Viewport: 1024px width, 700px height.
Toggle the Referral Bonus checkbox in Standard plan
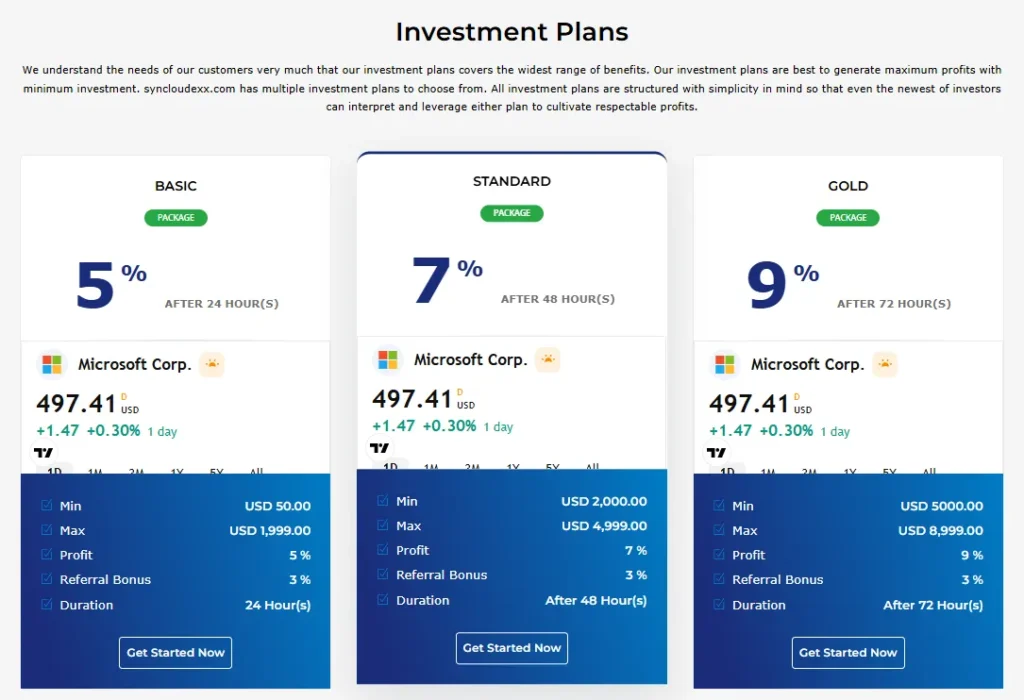coord(382,575)
